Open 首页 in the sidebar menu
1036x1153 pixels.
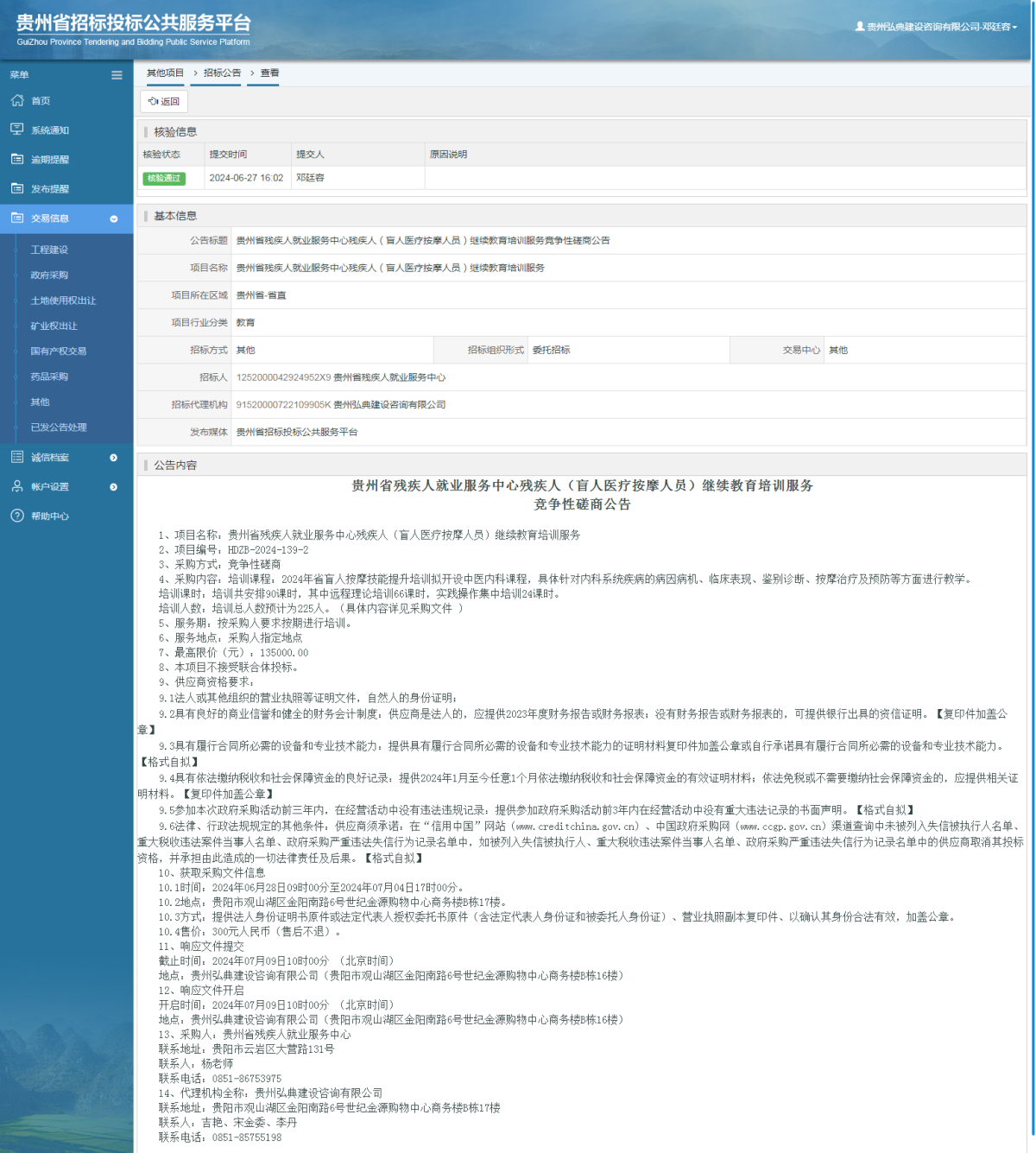(41, 101)
